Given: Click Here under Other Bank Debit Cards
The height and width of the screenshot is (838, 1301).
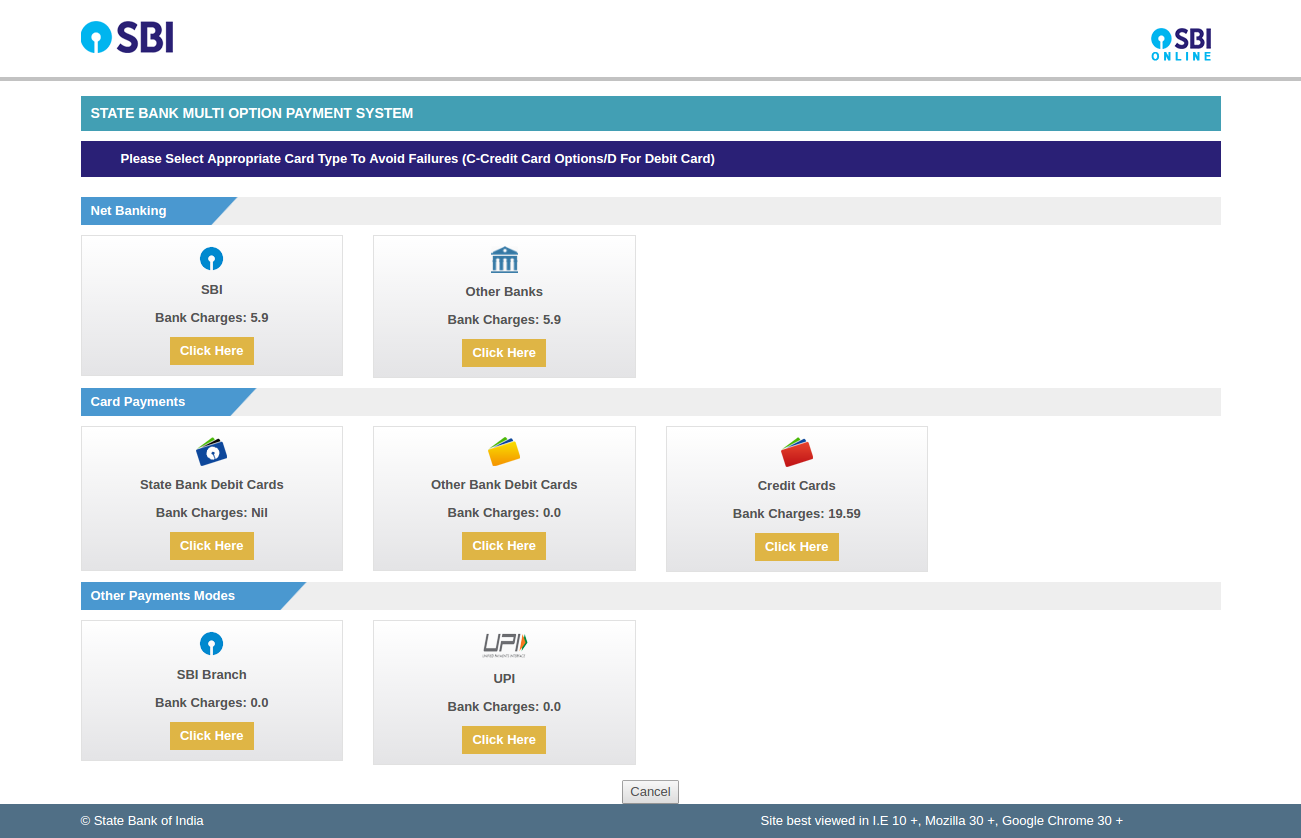Looking at the screenshot, I should point(504,546).
